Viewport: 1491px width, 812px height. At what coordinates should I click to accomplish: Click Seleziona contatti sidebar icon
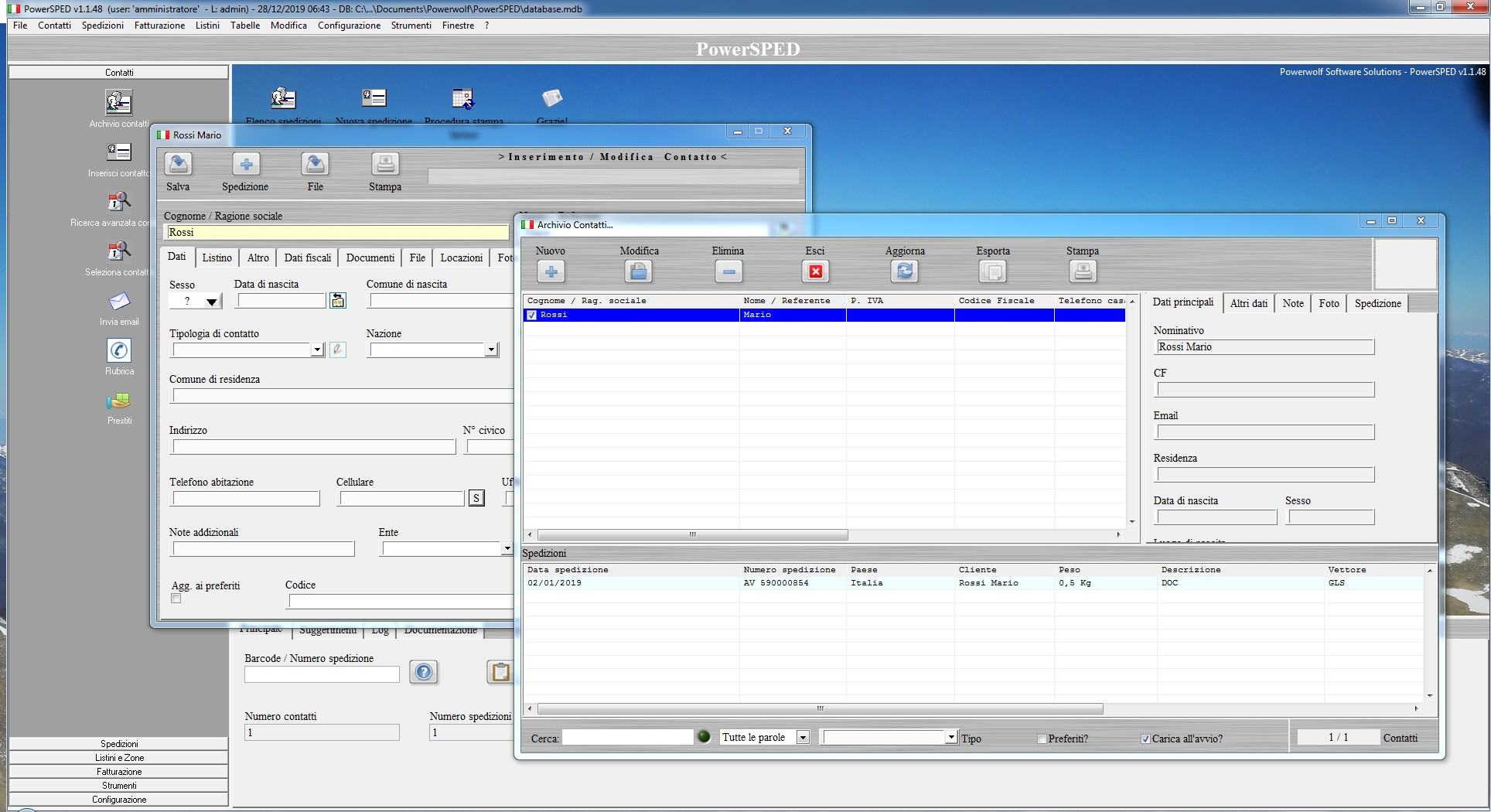(x=119, y=251)
